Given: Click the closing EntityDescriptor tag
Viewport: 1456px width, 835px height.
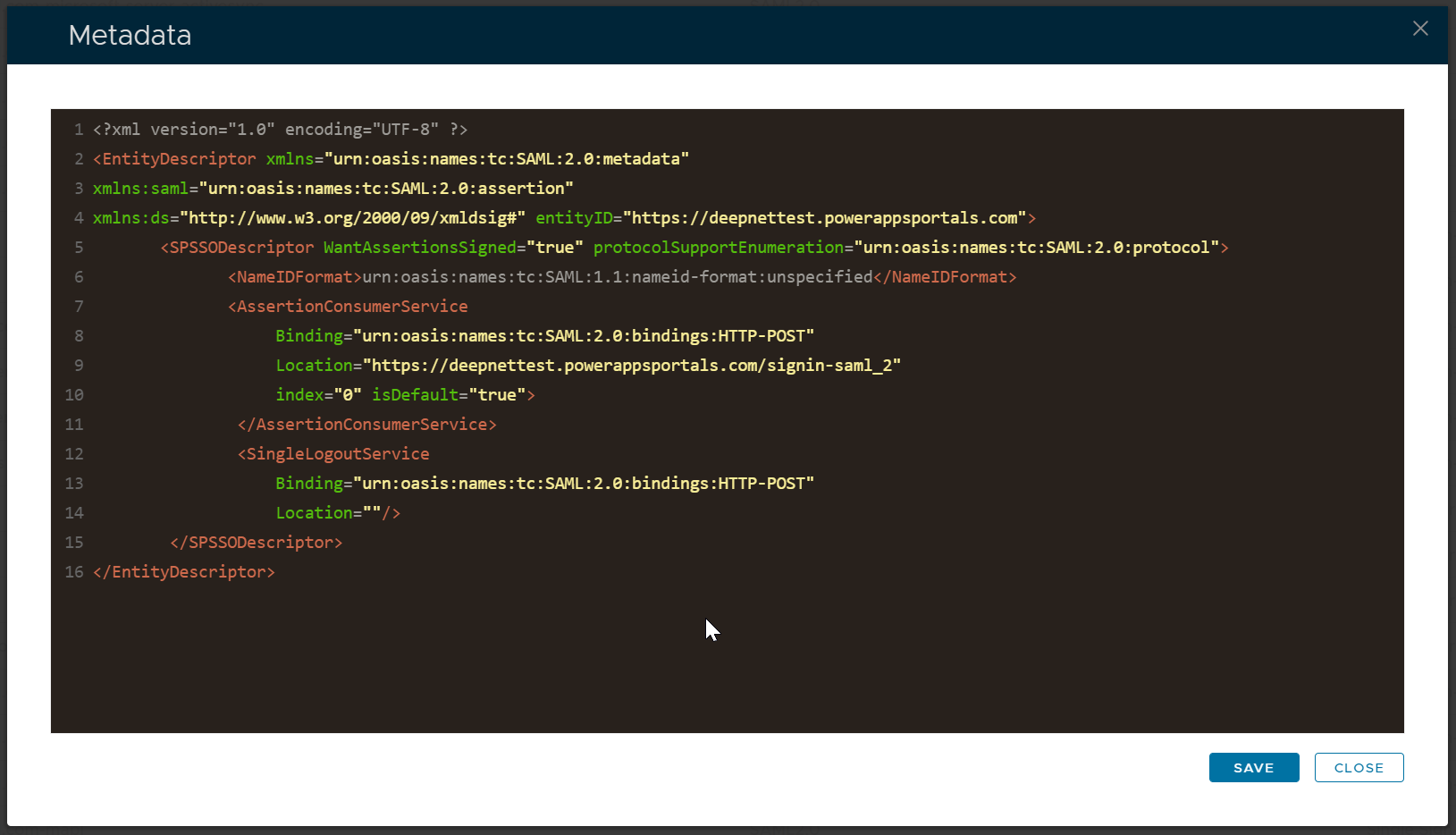Looking at the screenshot, I should pyautogui.click(x=184, y=572).
